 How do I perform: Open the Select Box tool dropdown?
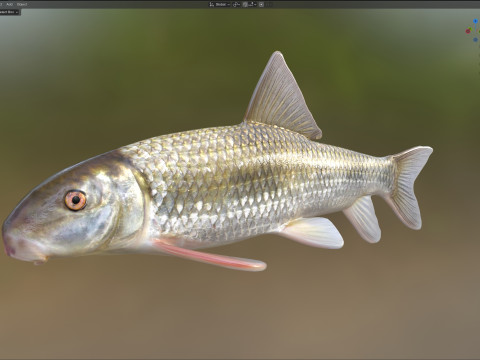pyautogui.click(x=10, y=12)
